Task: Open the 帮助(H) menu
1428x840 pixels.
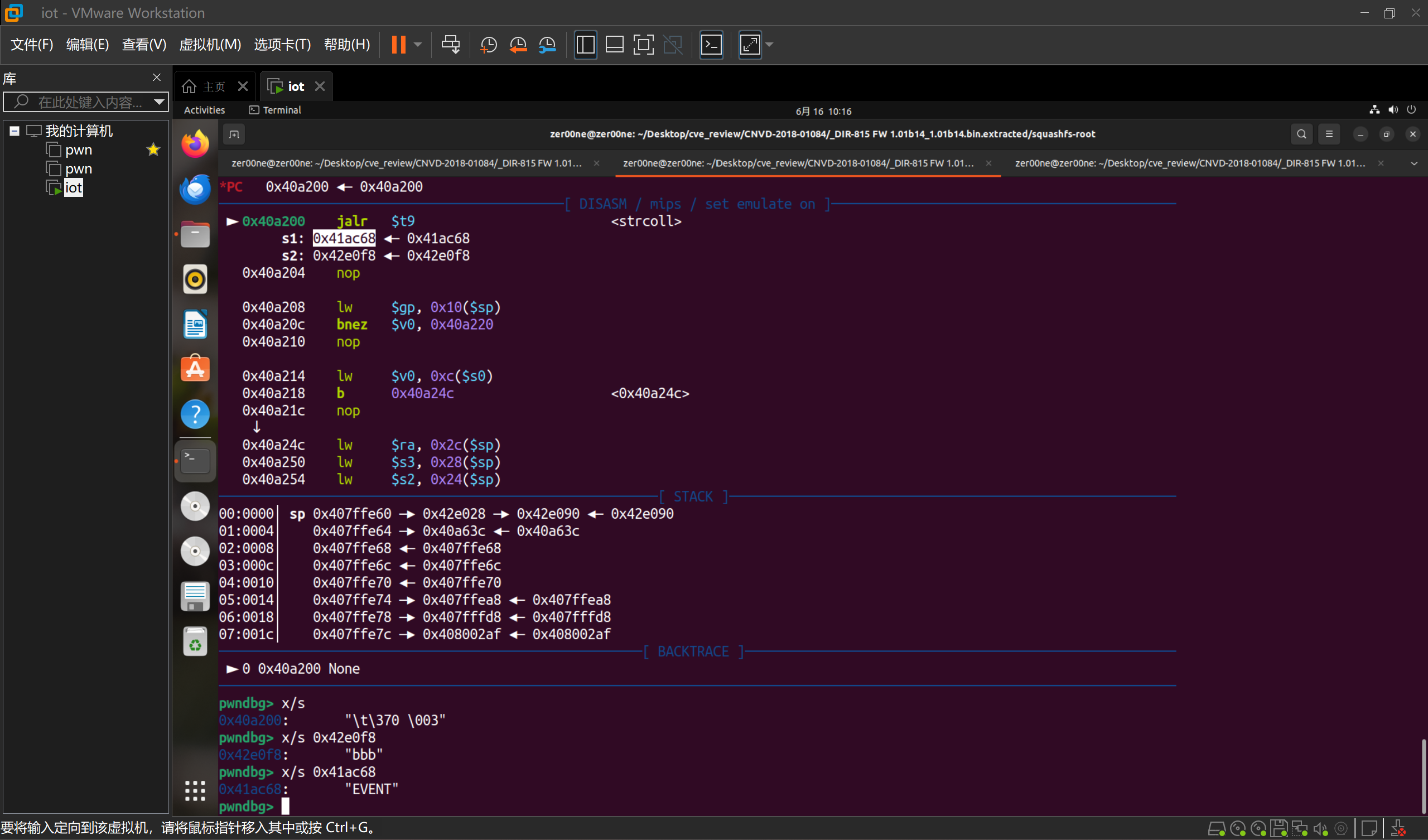Action: click(347, 44)
